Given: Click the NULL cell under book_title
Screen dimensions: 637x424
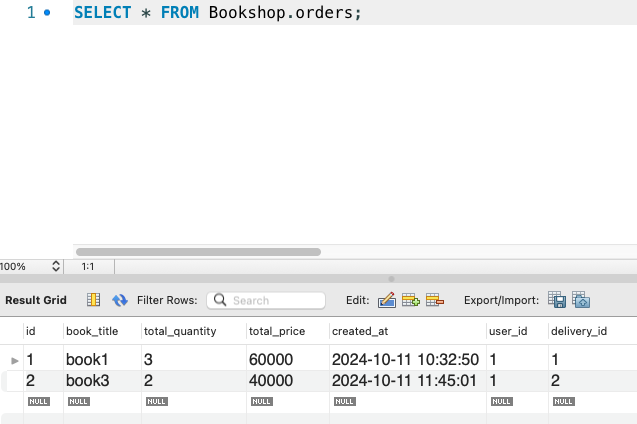Looking at the screenshot, I should click(x=78, y=401).
